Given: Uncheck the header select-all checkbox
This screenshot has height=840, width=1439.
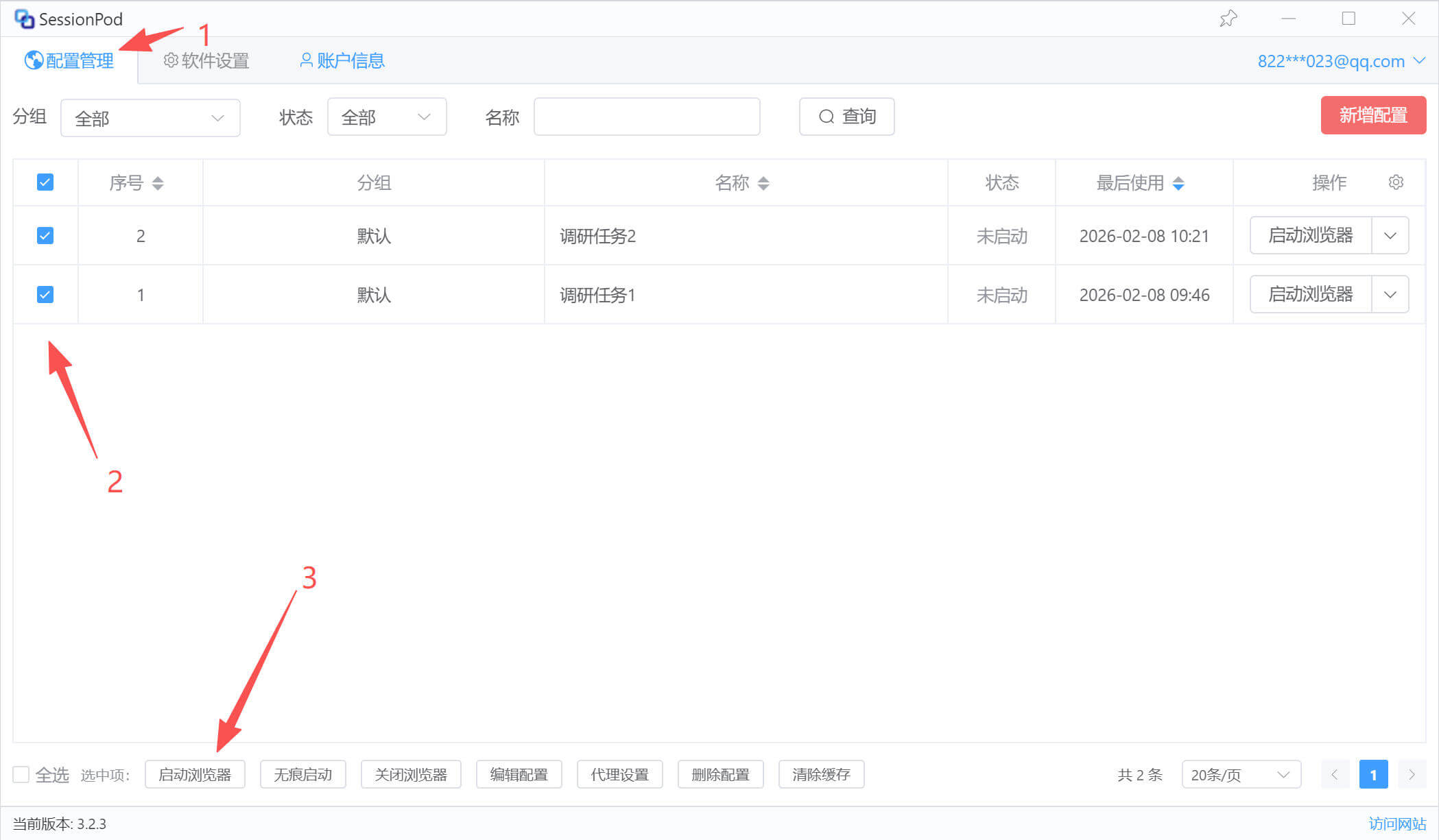Looking at the screenshot, I should coord(45,182).
